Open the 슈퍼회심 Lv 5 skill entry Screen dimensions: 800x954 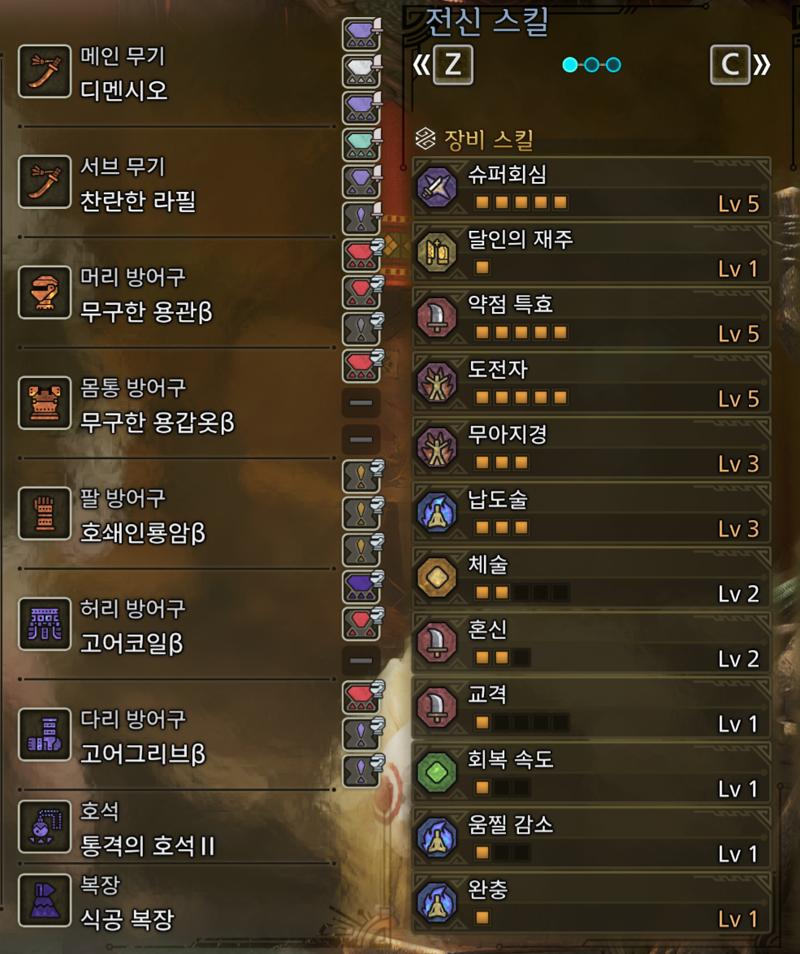coord(591,187)
